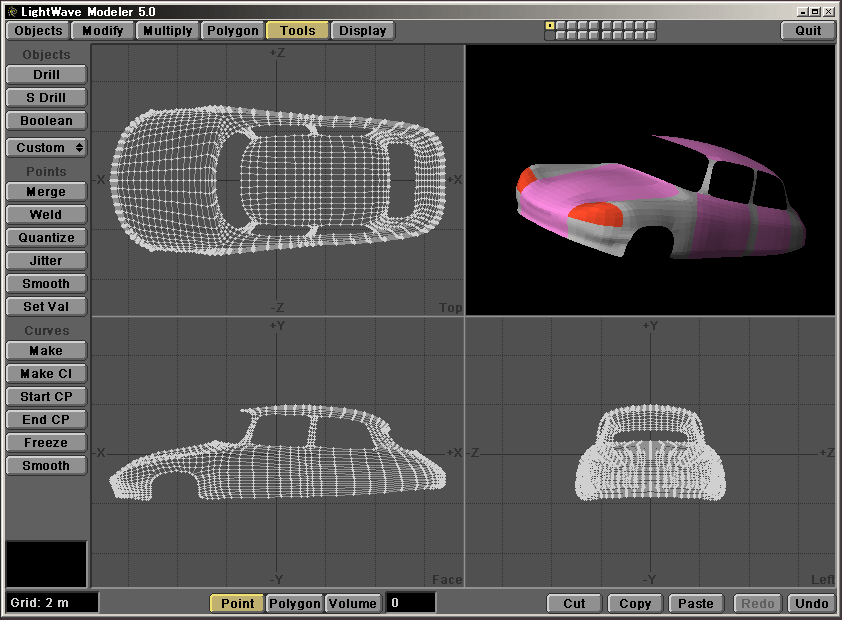Open the Multiply tab
This screenshot has height=620, width=842.
point(167,31)
